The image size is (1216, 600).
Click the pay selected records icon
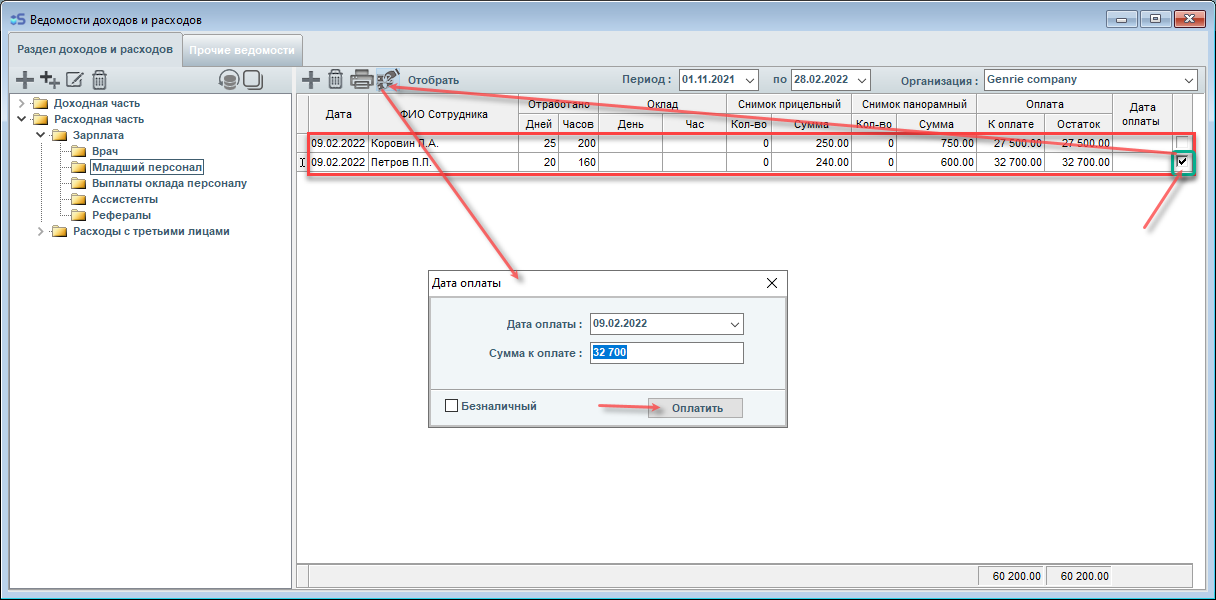coord(388,79)
